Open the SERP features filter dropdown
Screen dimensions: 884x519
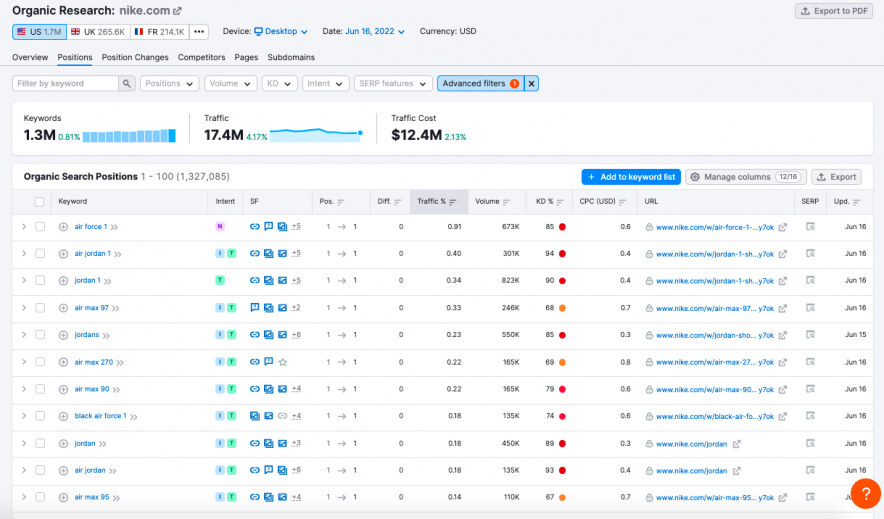pos(391,84)
